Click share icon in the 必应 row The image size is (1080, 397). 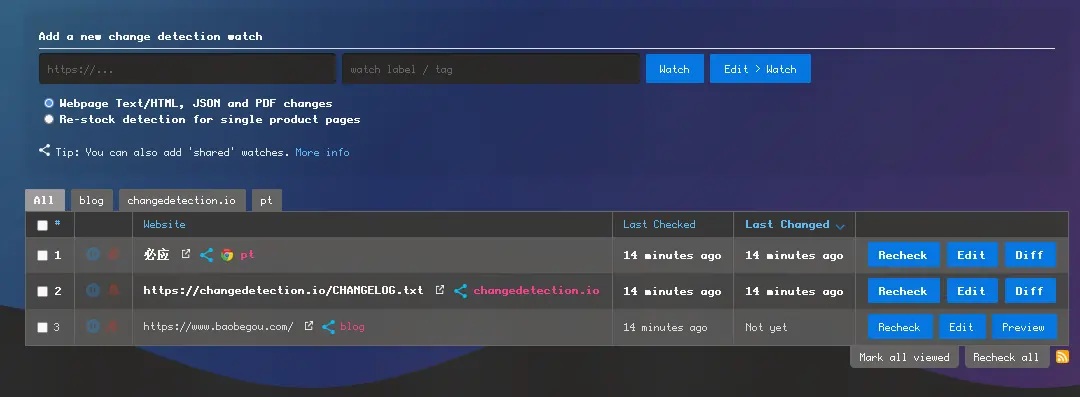(x=206, y=255)
